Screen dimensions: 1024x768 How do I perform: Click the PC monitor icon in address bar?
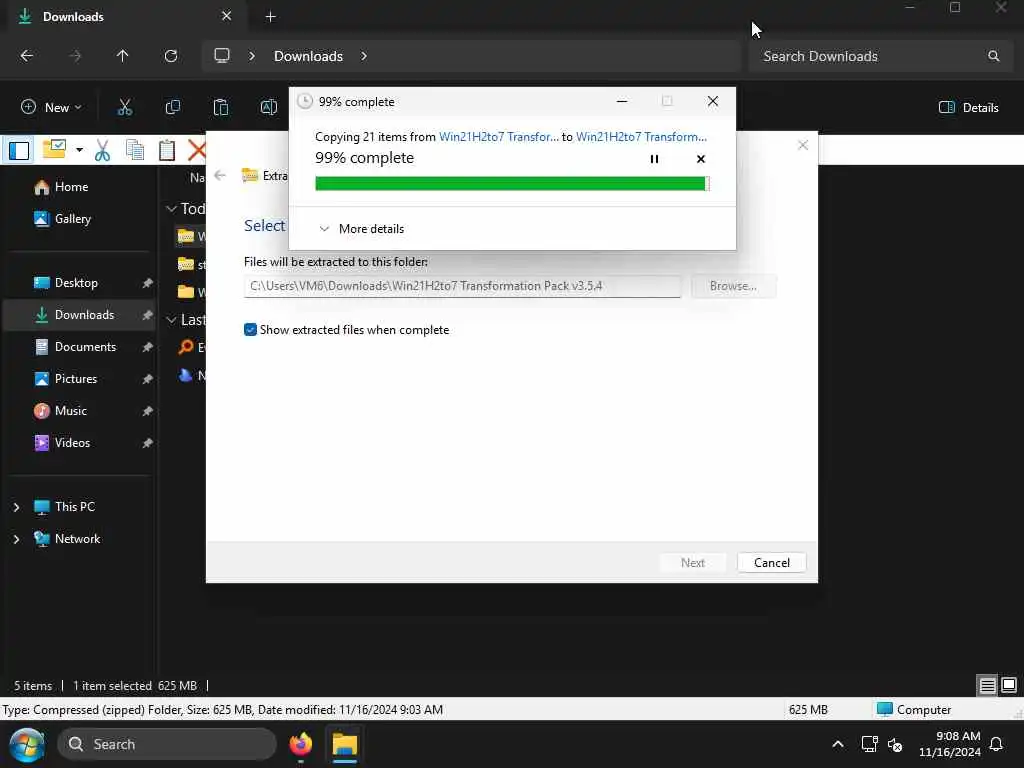tap(222, 56)
